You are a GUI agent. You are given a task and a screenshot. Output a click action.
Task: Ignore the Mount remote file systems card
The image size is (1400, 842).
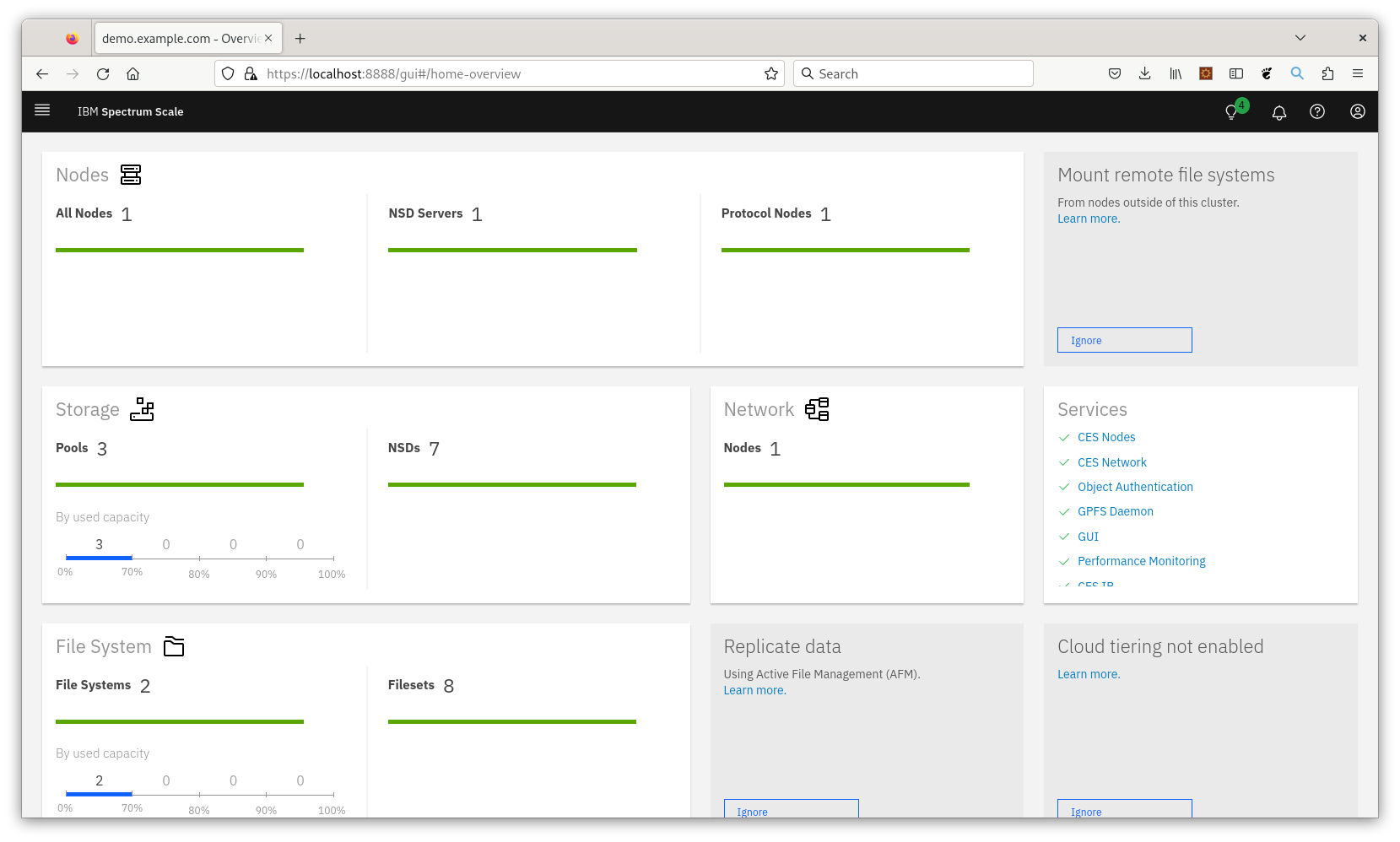pos(1125,340)
